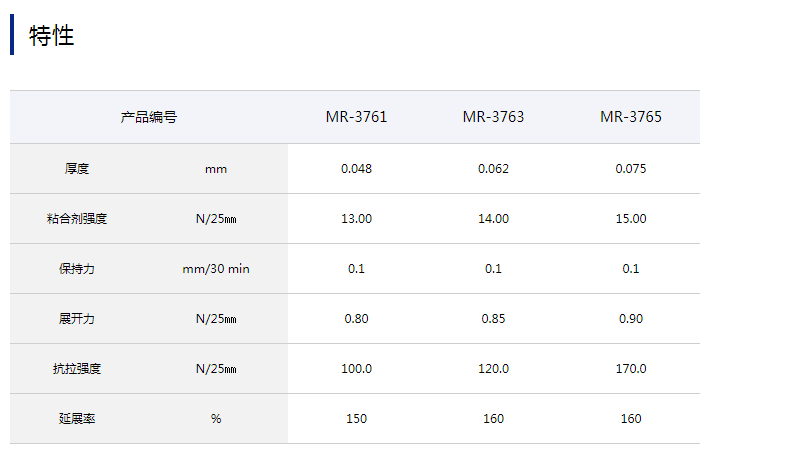Click the 特性 section heading
This screenshot has width=802, height=464.
point(52,36)
